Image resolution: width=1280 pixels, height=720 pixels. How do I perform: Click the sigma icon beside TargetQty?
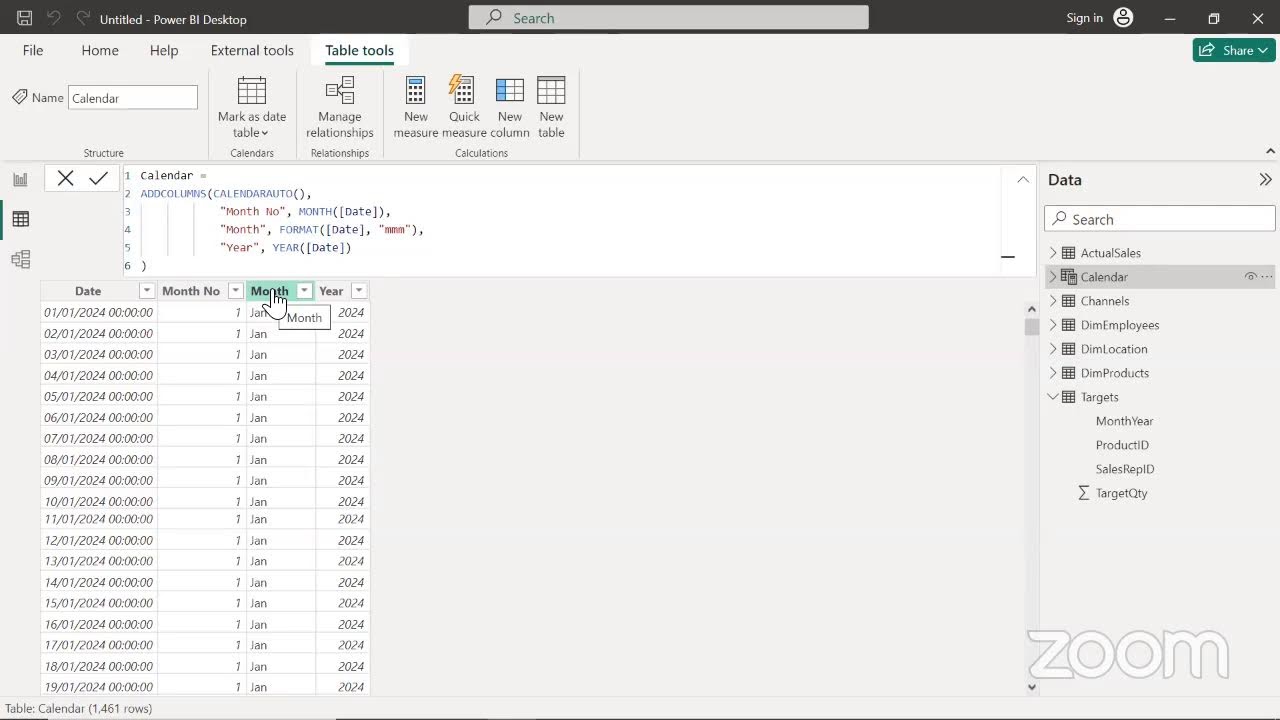(1083, 493)
